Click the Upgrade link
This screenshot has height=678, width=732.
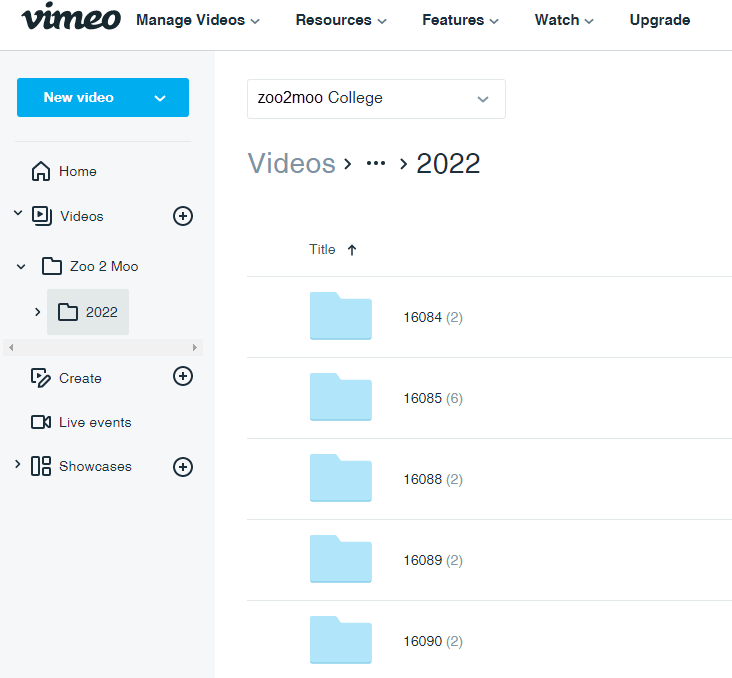coord(660,20)
